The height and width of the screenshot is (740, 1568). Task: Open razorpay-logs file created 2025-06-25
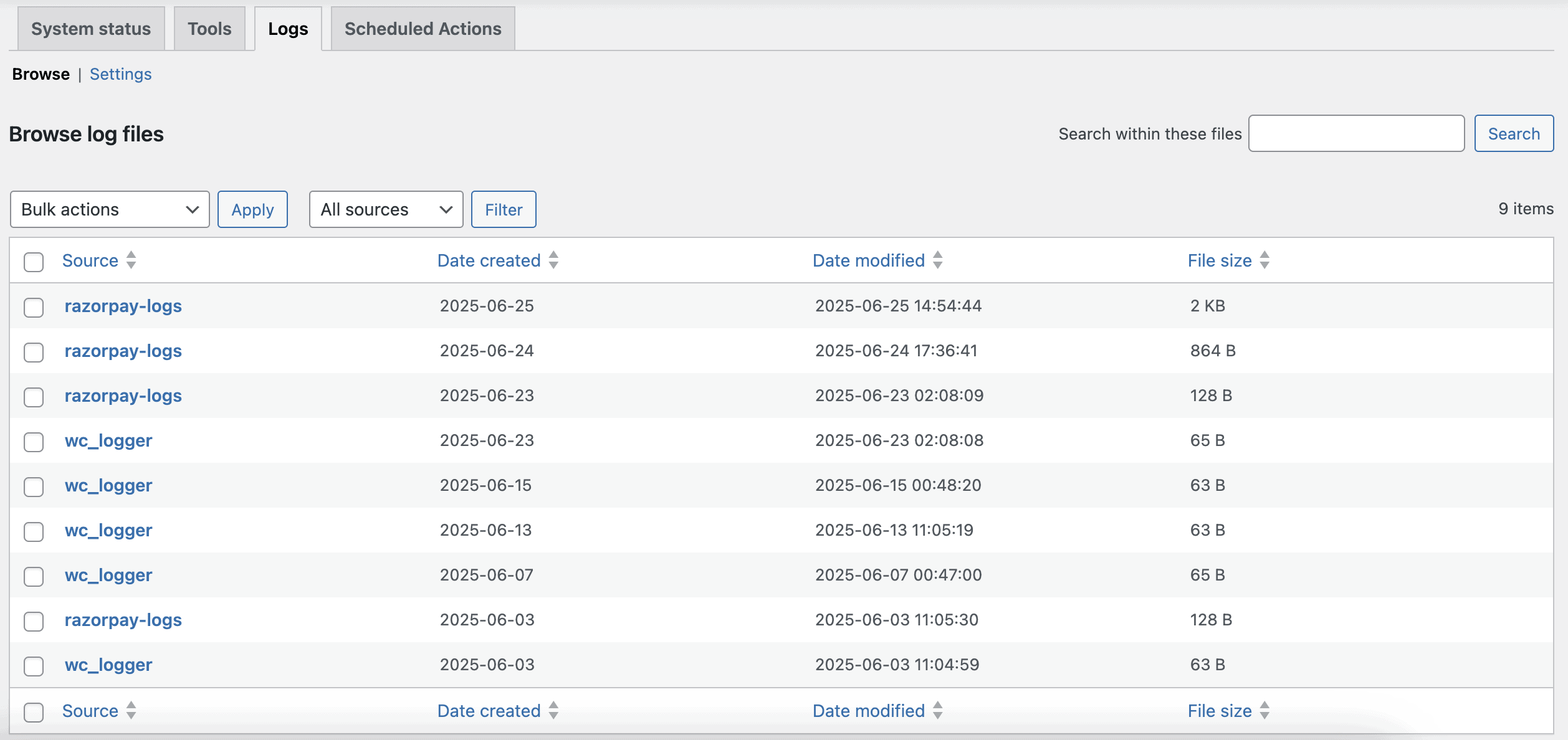tap(123, 306)
